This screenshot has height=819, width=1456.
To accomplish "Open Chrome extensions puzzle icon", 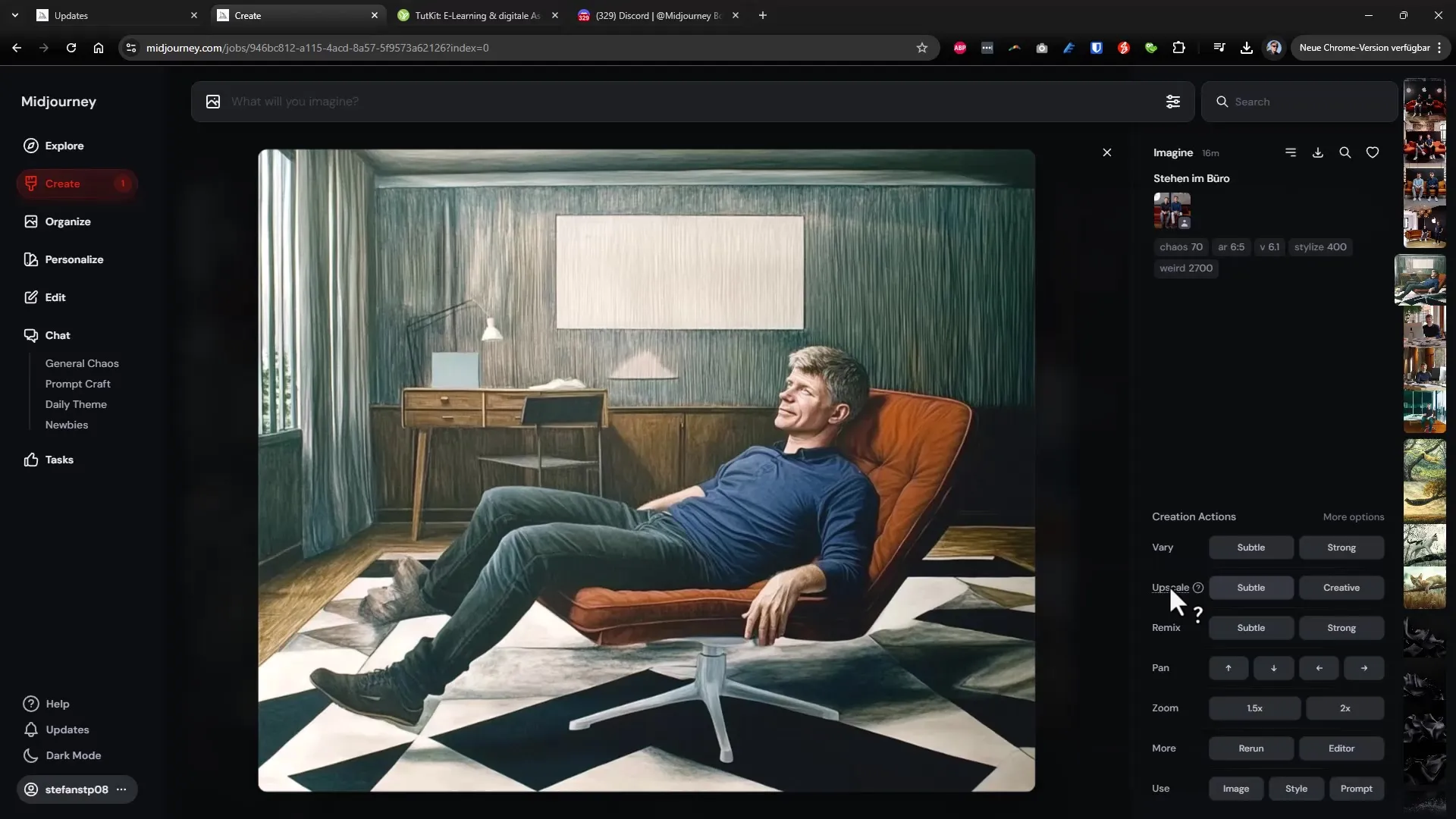I will tap(1178, 48).
